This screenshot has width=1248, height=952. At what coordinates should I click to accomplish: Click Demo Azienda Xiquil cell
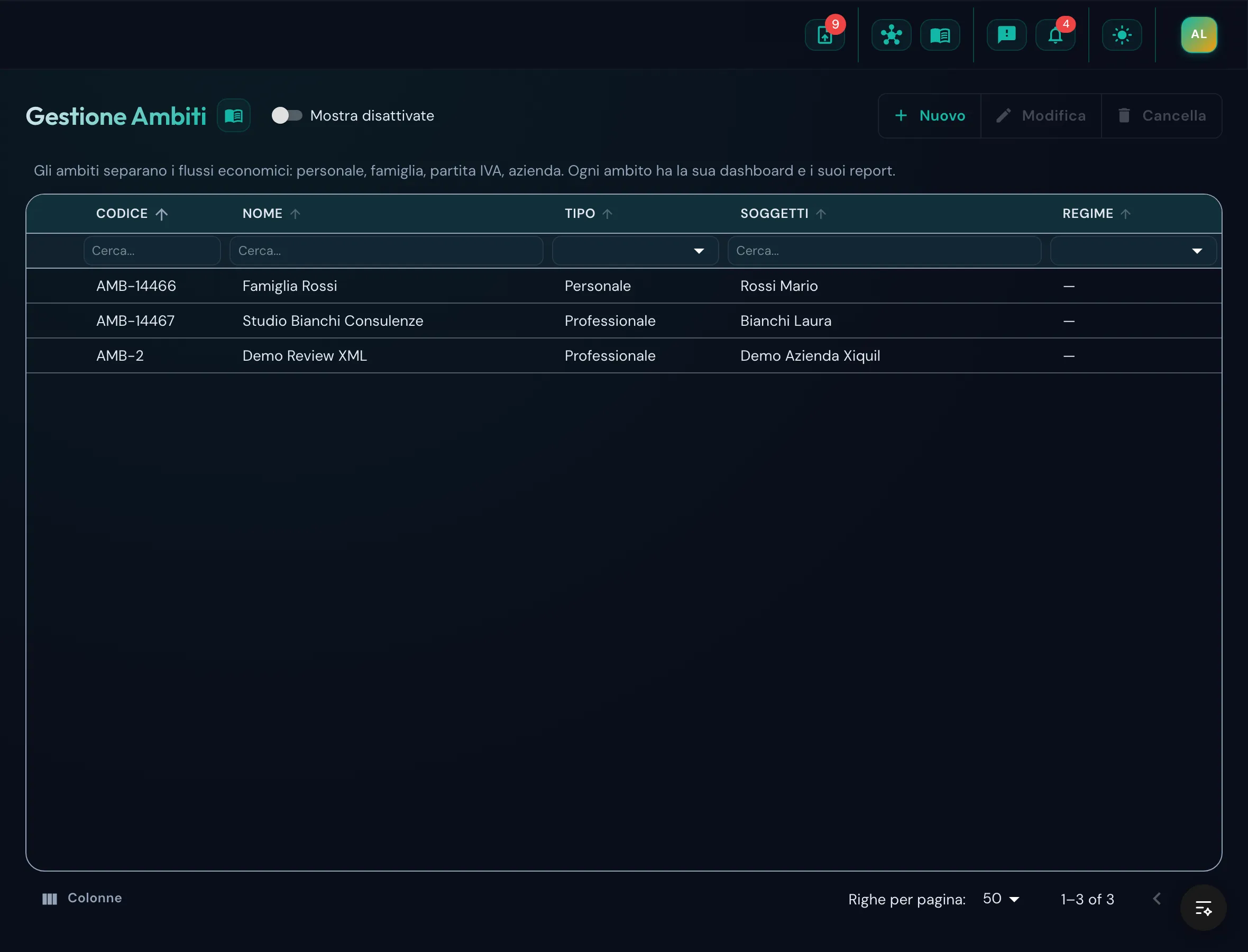click(810, 355)
